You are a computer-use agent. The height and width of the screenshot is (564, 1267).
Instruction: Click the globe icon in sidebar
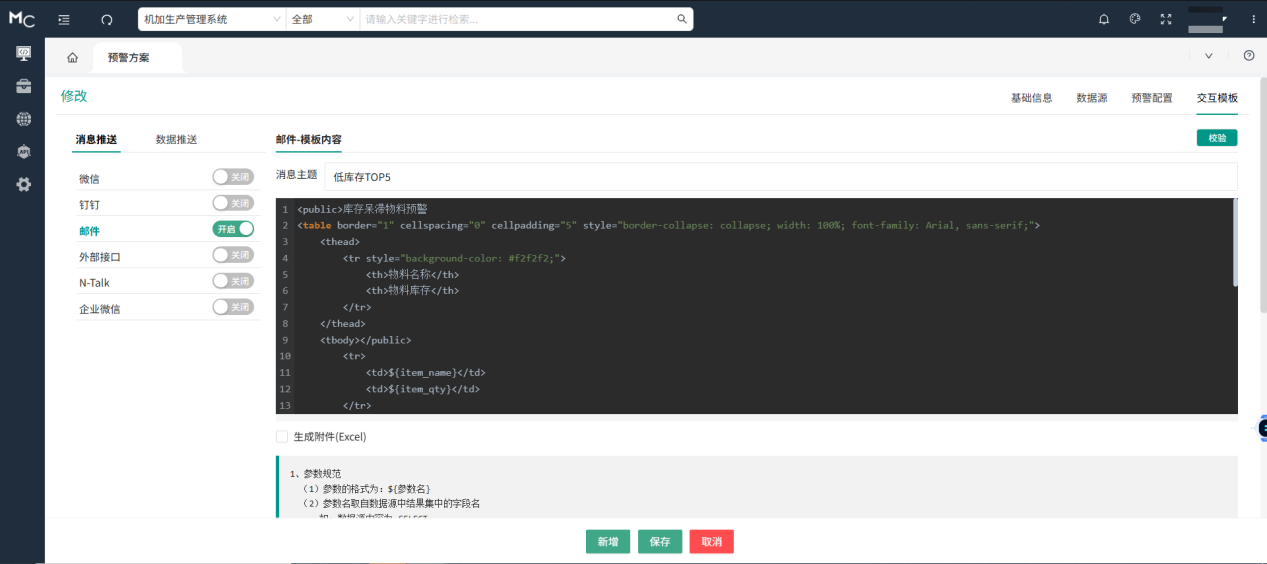23,119
